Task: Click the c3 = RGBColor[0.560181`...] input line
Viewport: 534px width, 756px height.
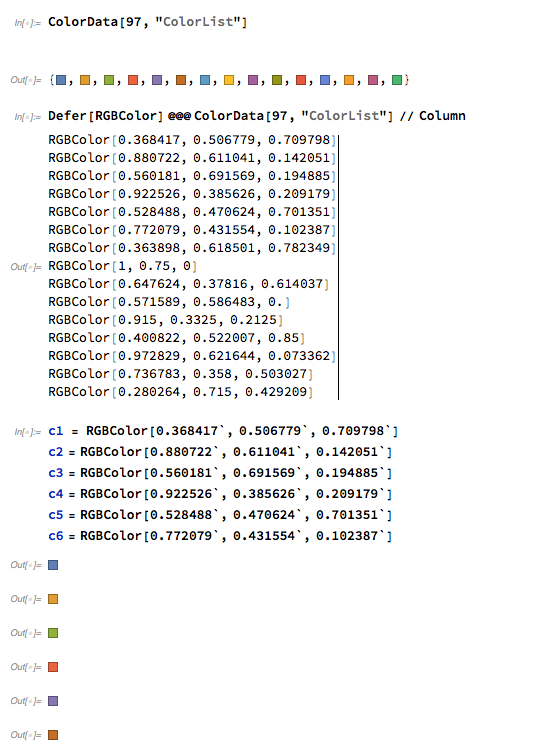Action: click(220, 473)
